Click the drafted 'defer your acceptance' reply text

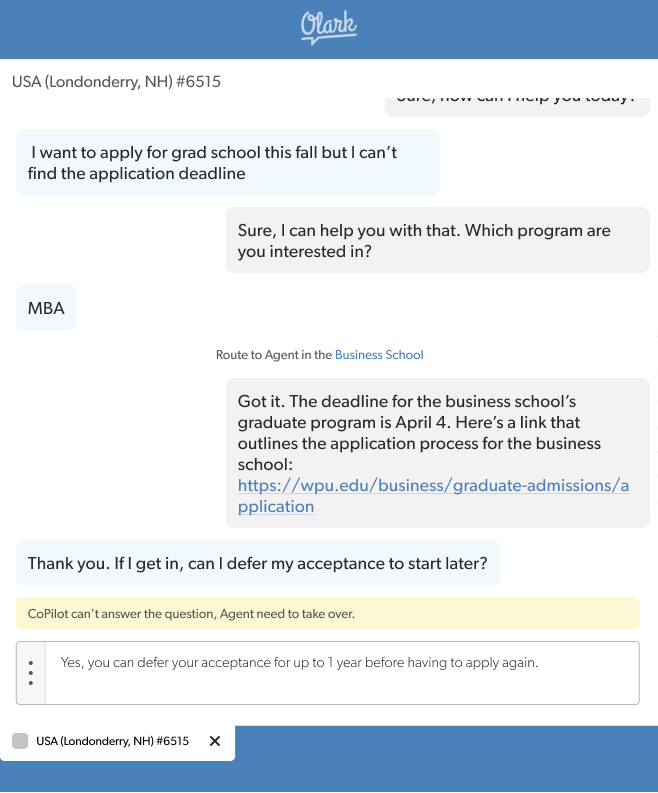299,662
